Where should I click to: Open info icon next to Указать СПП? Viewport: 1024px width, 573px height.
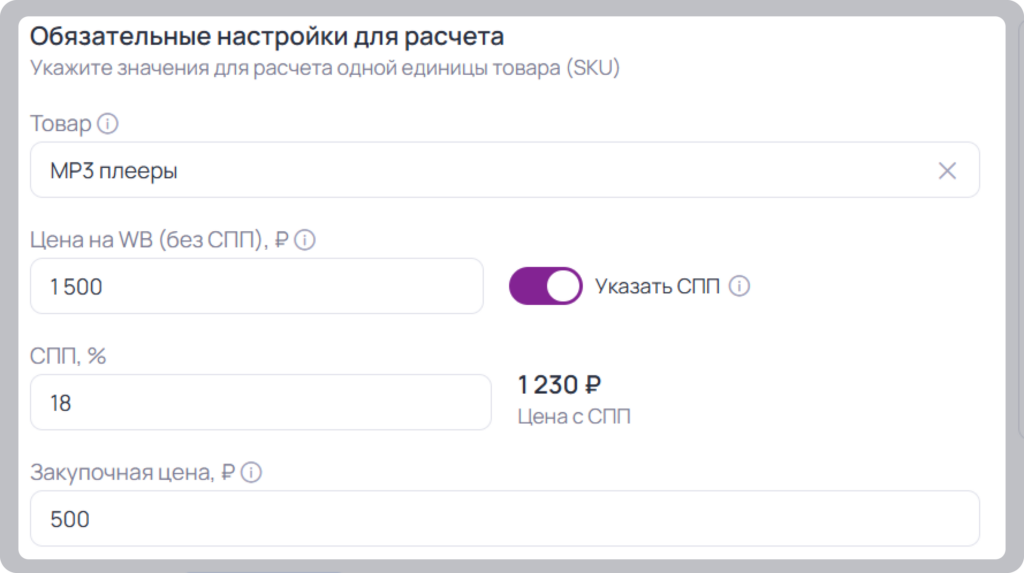pos(739,286)
